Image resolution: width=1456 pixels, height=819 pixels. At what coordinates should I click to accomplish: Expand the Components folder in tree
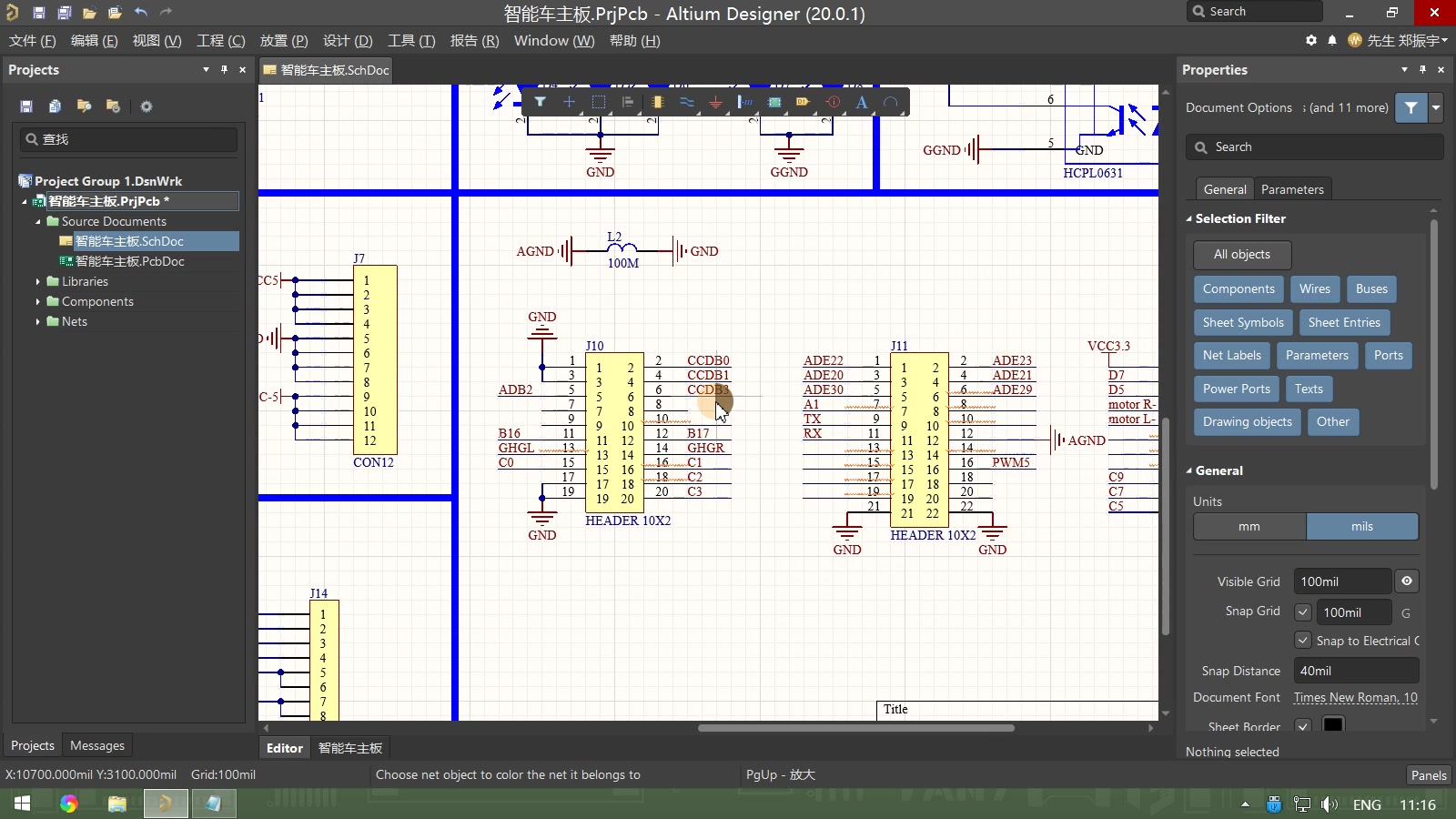pos(38,302)
